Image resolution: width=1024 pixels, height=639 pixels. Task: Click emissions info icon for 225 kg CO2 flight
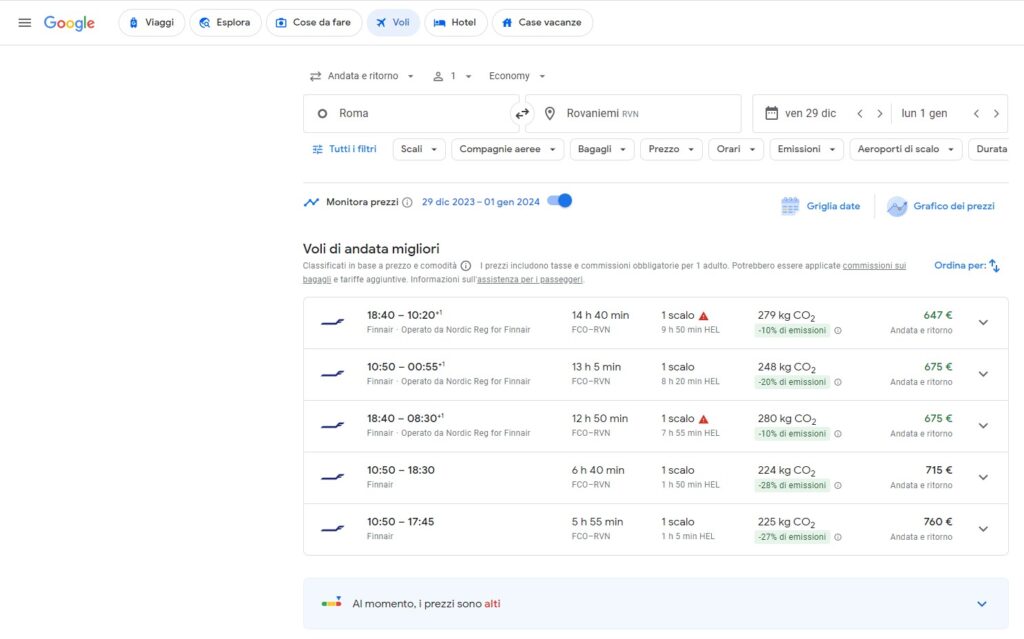tap(838, 537)
